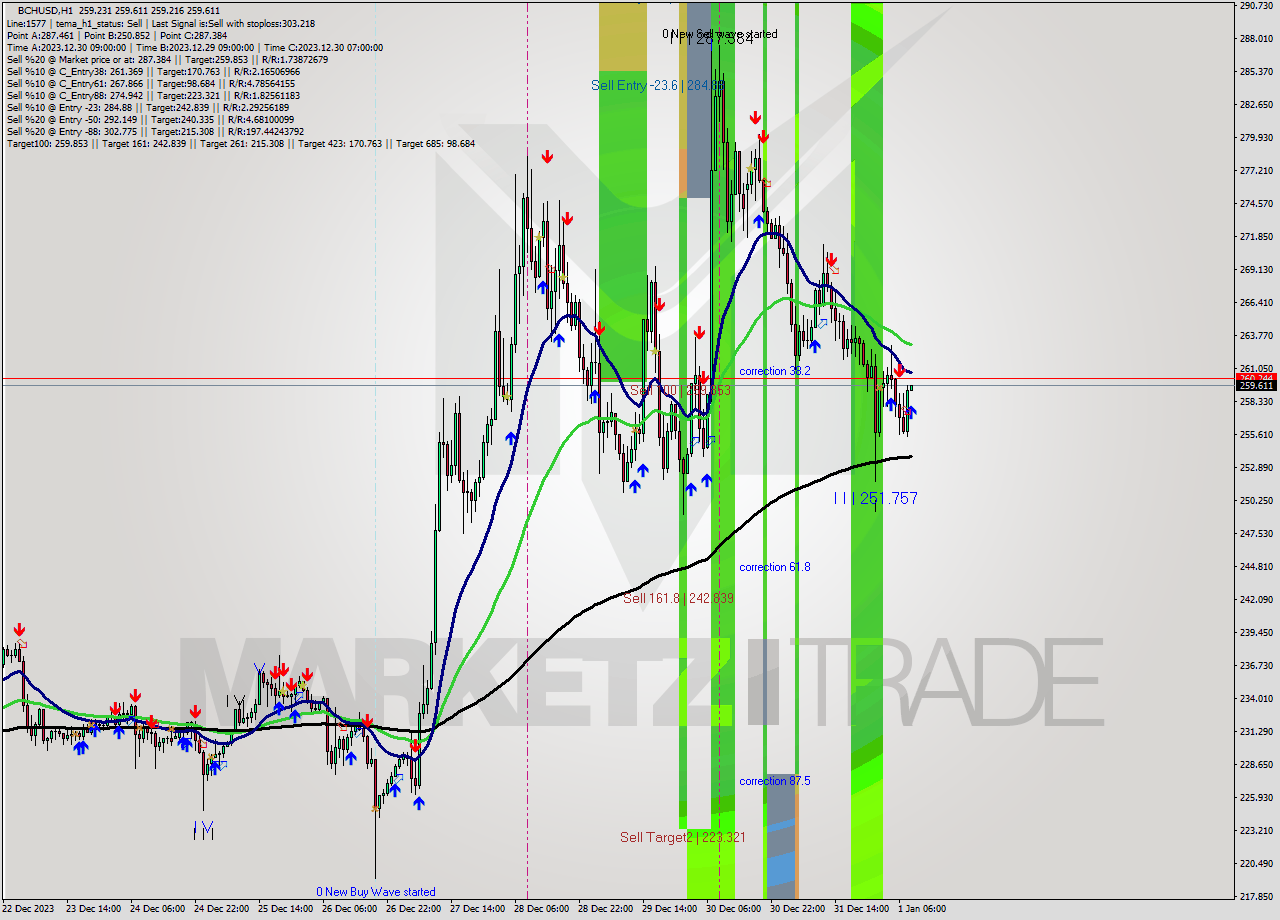The image size is (1280, 920).
Task: Click the '28 Dec 06:00' time label
Action: [x=542, y=909]
